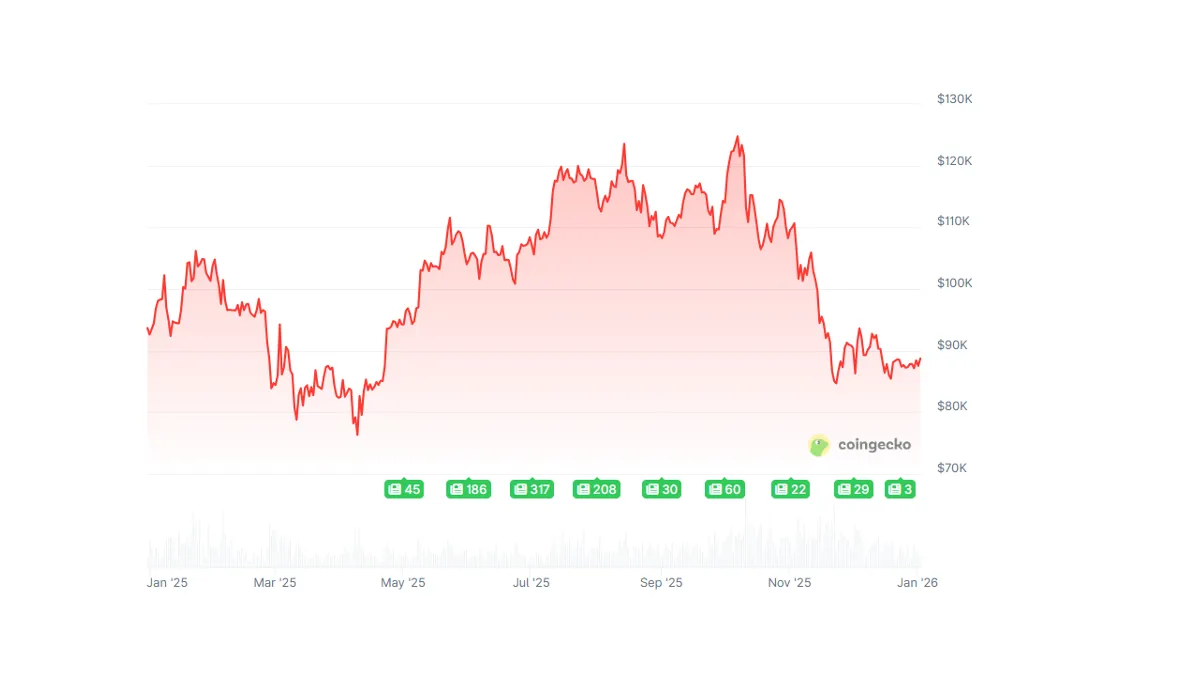Click the news badge showing 29

[854, 489]
